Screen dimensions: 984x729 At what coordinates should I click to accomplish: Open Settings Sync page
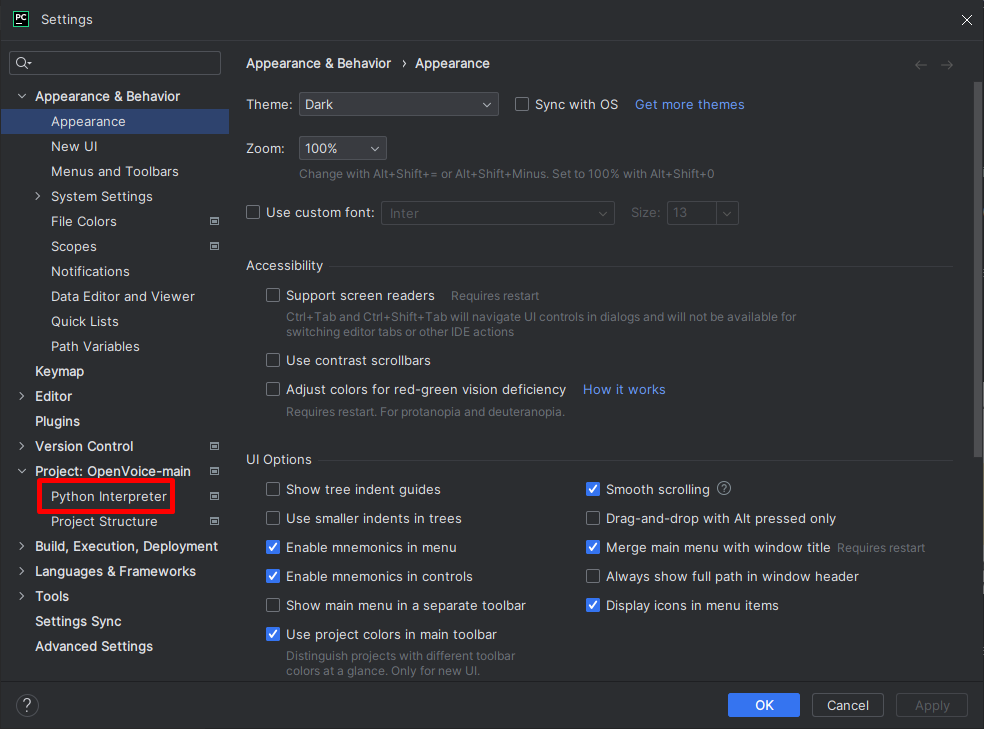click(x=78, y=621)
